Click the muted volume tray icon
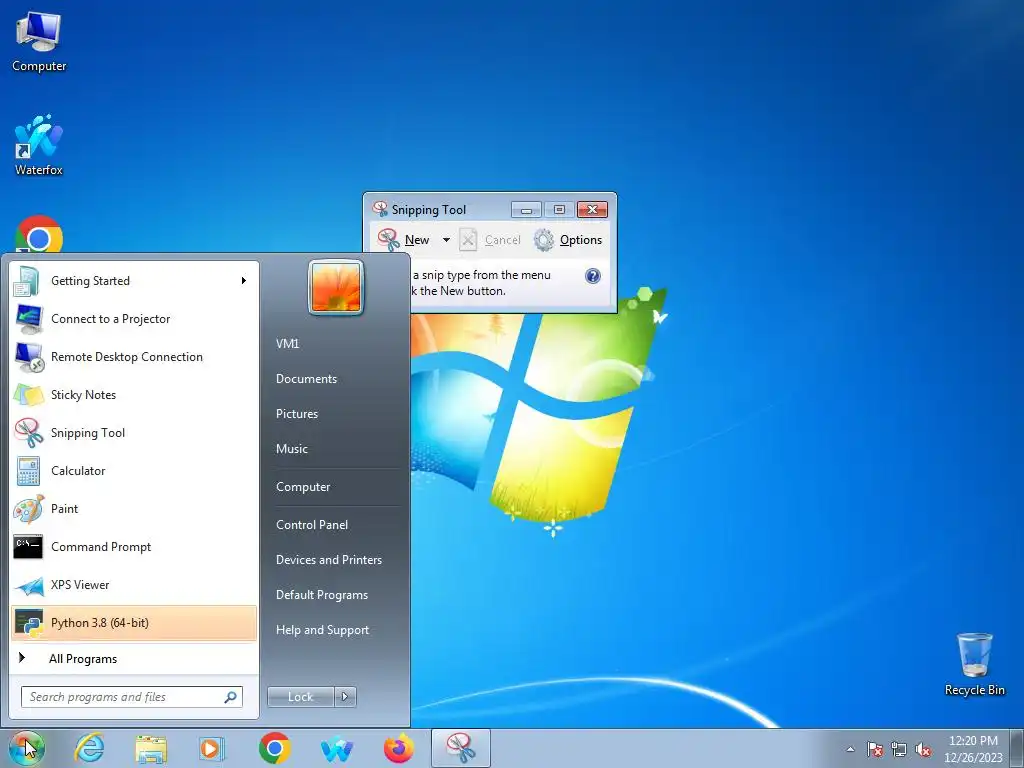This screenshot has width=1024, height=768. tap(923, 749)
